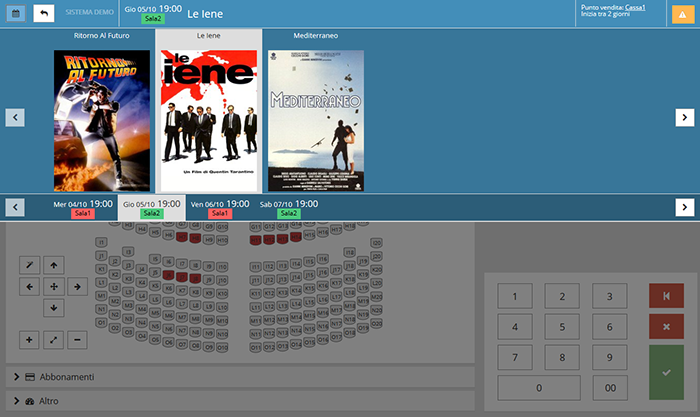
Task: Tap the single 0 keypad key
Action: (x=539, y=388)
